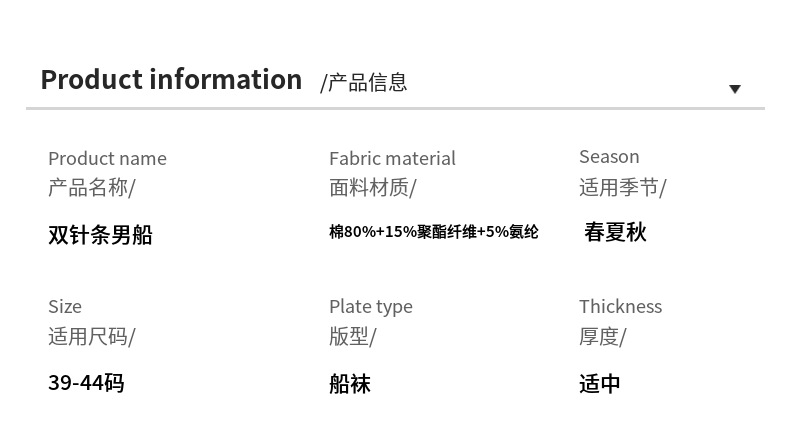The height and width of the screenshot is (441, 790).
Task: Select the 双针条男船 product name value
Action: [100, 235]
